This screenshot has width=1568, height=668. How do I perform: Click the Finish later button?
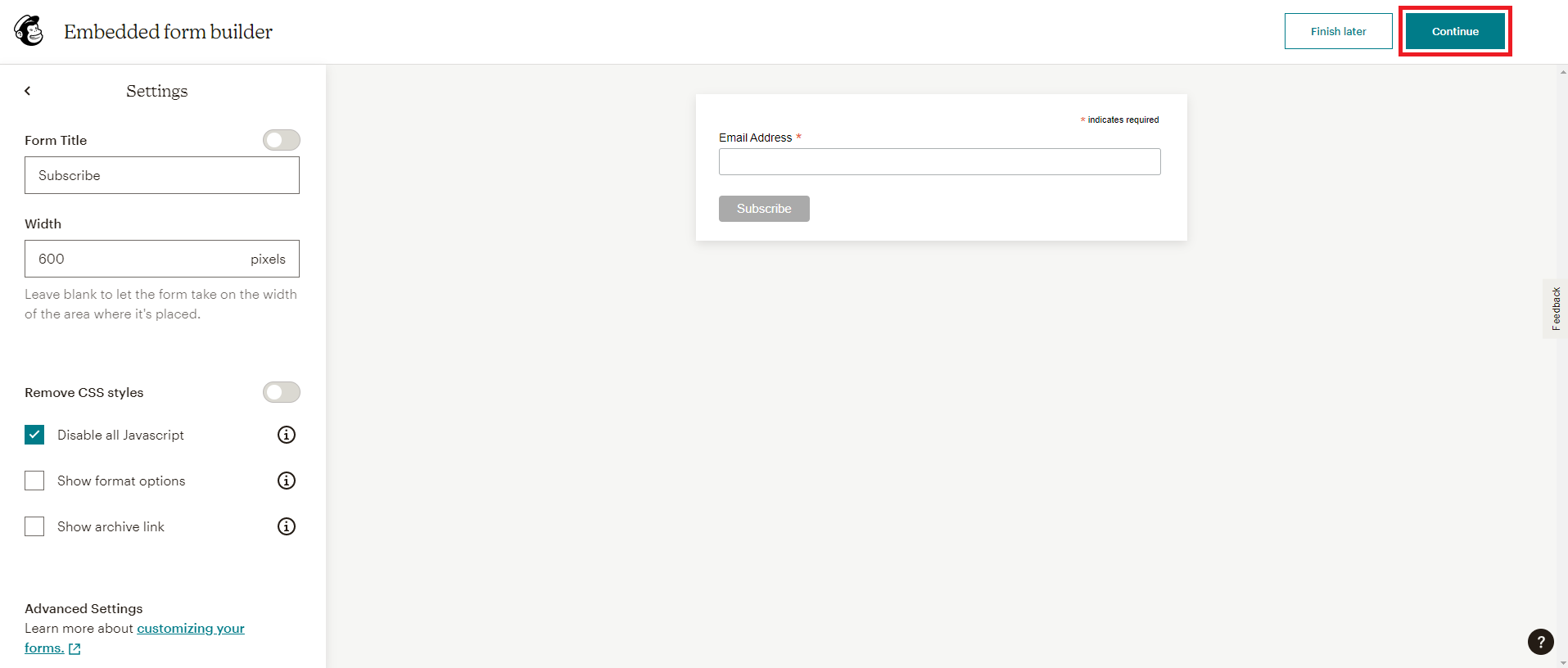tap(1338, 31)
